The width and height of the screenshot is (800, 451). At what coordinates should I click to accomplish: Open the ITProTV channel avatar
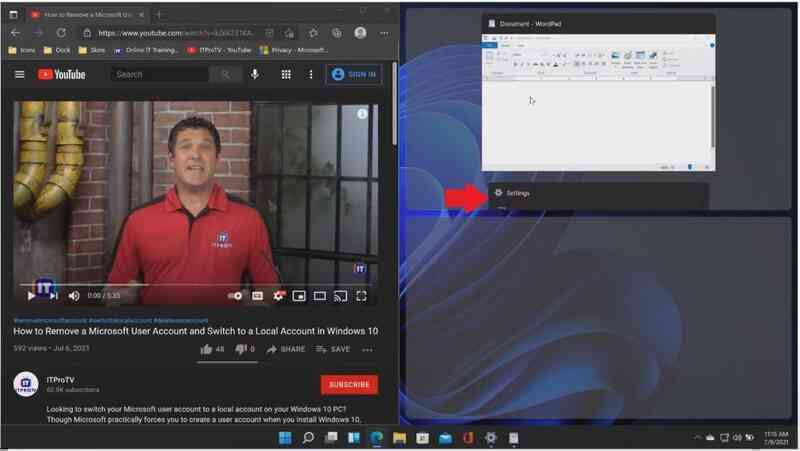click(26, 384)
